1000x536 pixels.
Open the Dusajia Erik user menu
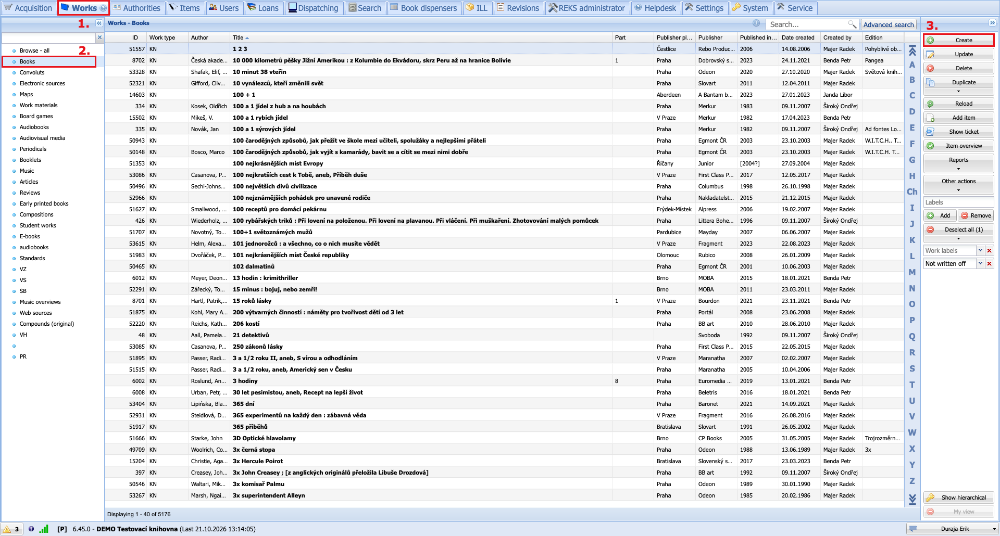coord(952,529)
